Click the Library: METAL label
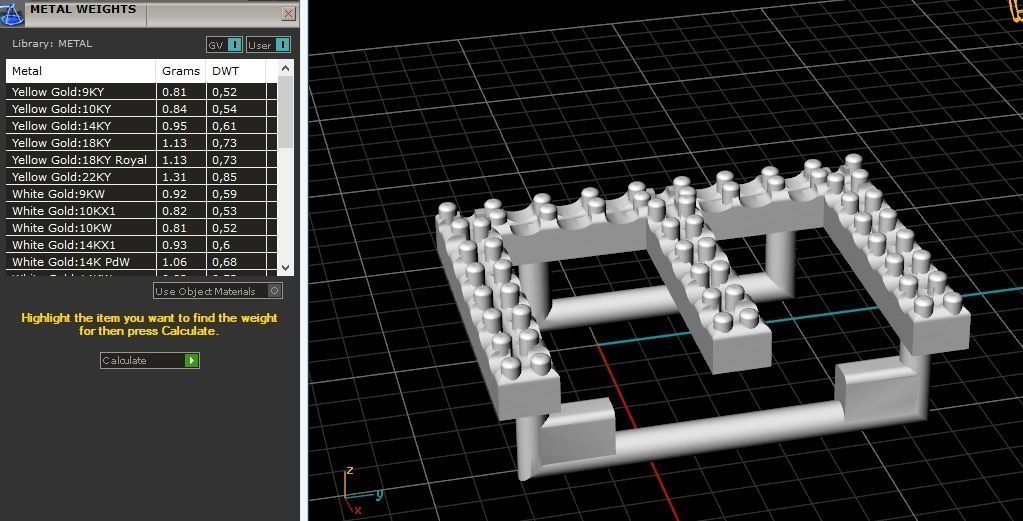Screen dimensions: 1023x521 pyautogui.click(x=52, y=44)
